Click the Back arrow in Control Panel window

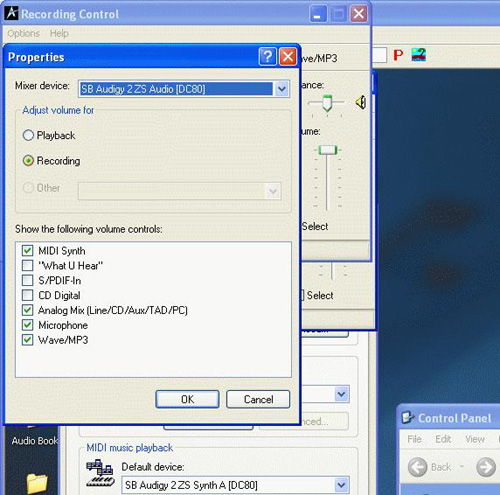pos(418,467)
